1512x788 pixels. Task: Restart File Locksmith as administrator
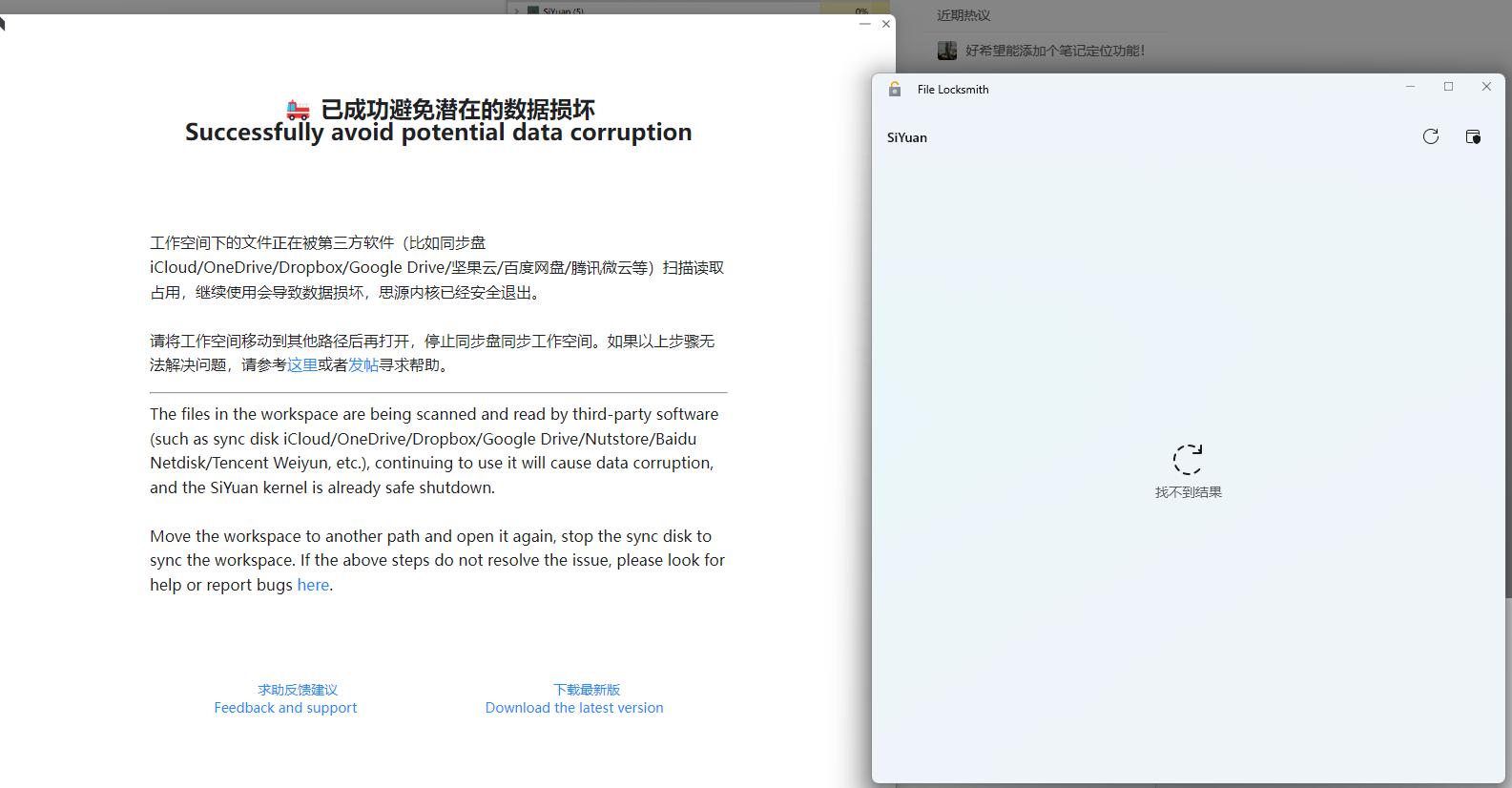click(1473, 136)
